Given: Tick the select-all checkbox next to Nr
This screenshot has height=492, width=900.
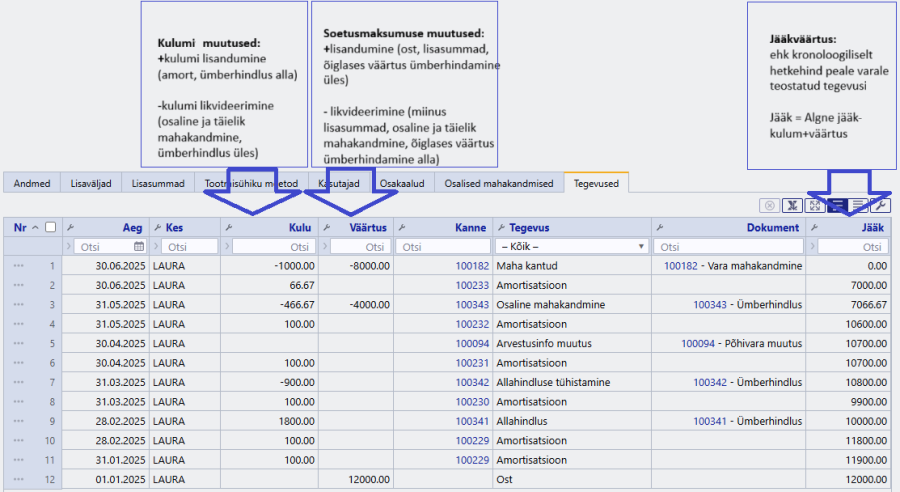Looking at the screenshot, I should [x=51, y=227].
